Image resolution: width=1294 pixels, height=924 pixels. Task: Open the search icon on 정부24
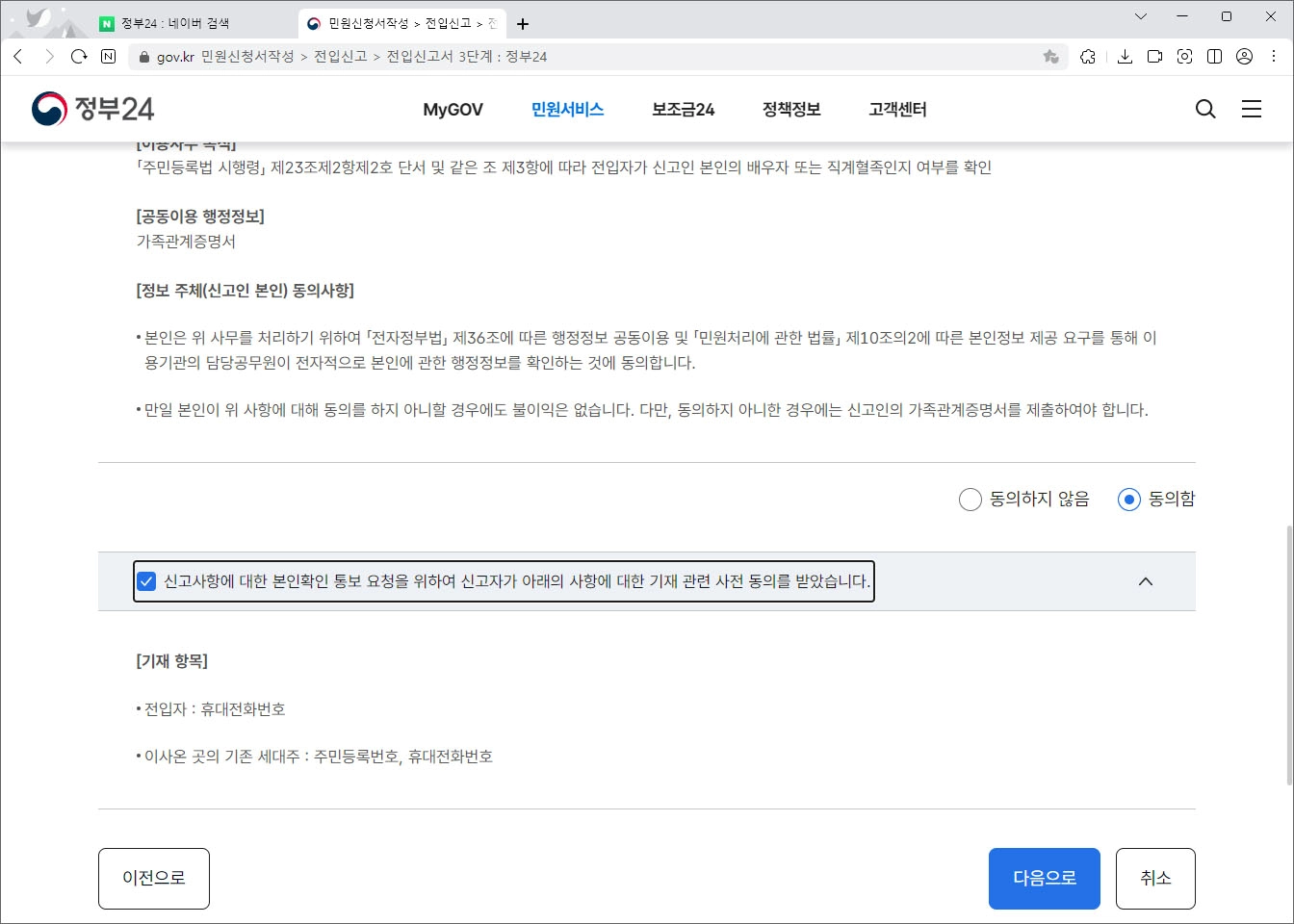(1204, 109)
